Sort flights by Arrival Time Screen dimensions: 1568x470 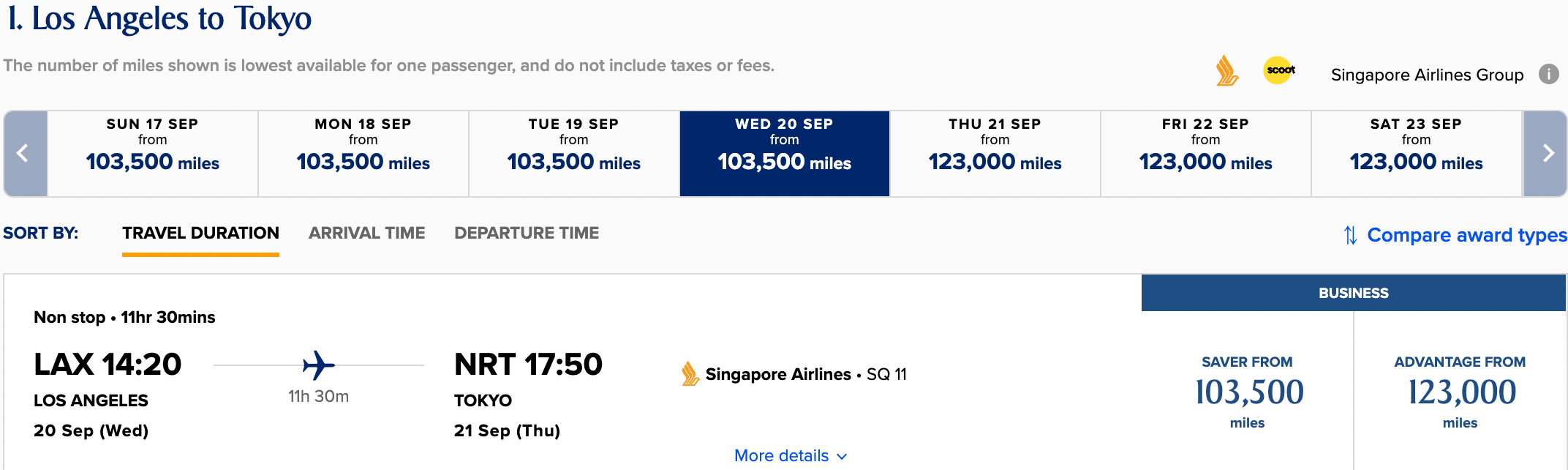click(x=366, y=233)
